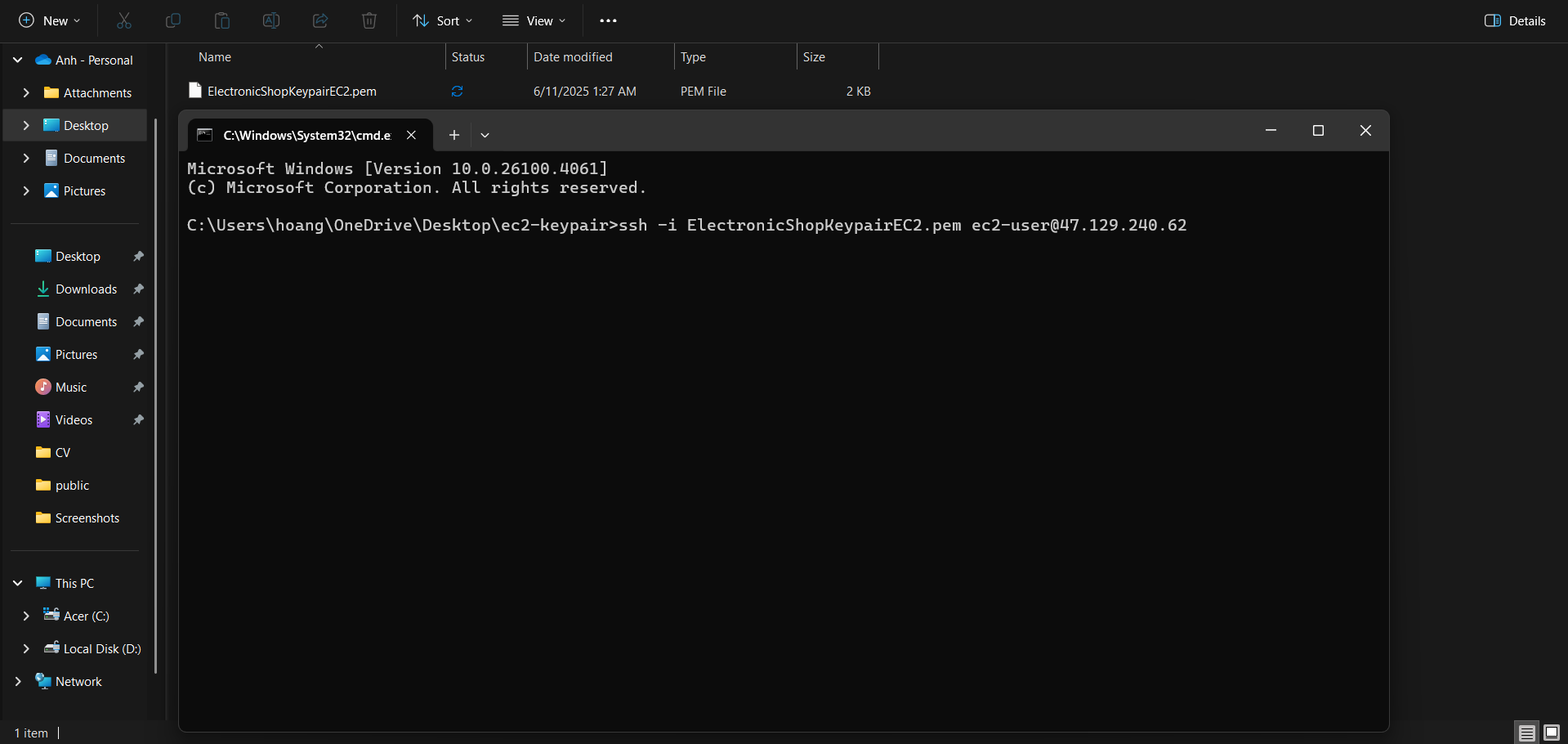
Task: Open the View dropdown menu
Action: point(534,20)
